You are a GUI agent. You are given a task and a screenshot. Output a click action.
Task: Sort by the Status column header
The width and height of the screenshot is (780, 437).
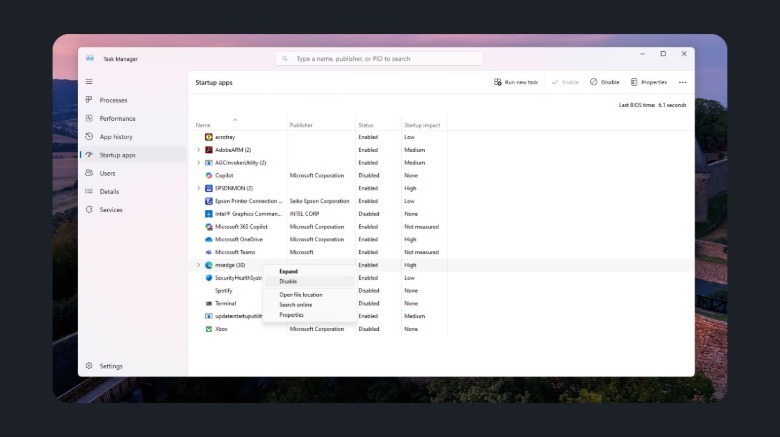(x=366, y=125)
